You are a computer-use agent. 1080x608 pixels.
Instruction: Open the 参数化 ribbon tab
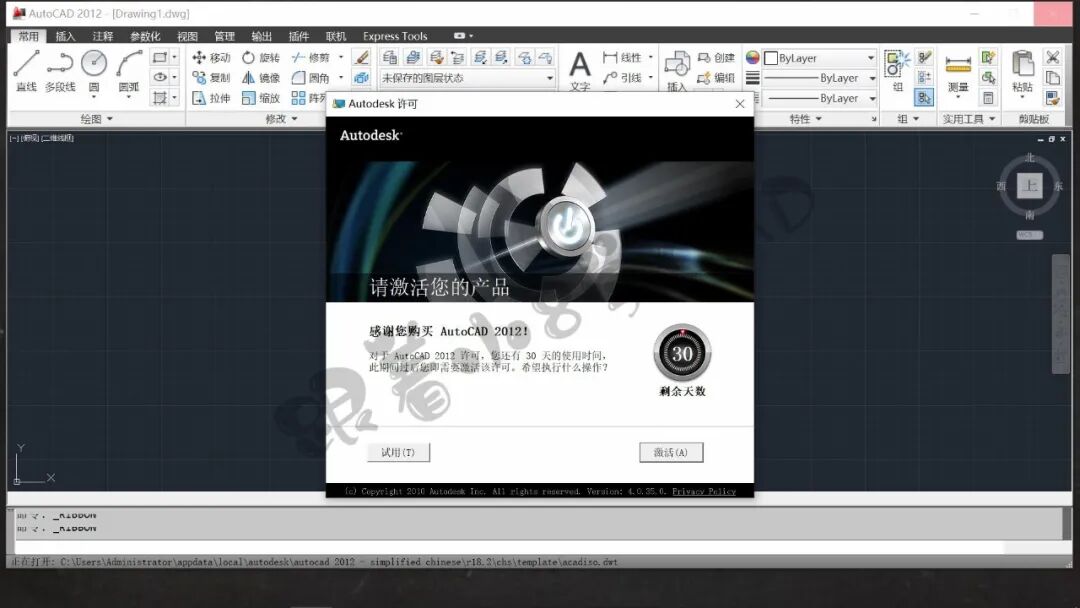coord(145,36)
